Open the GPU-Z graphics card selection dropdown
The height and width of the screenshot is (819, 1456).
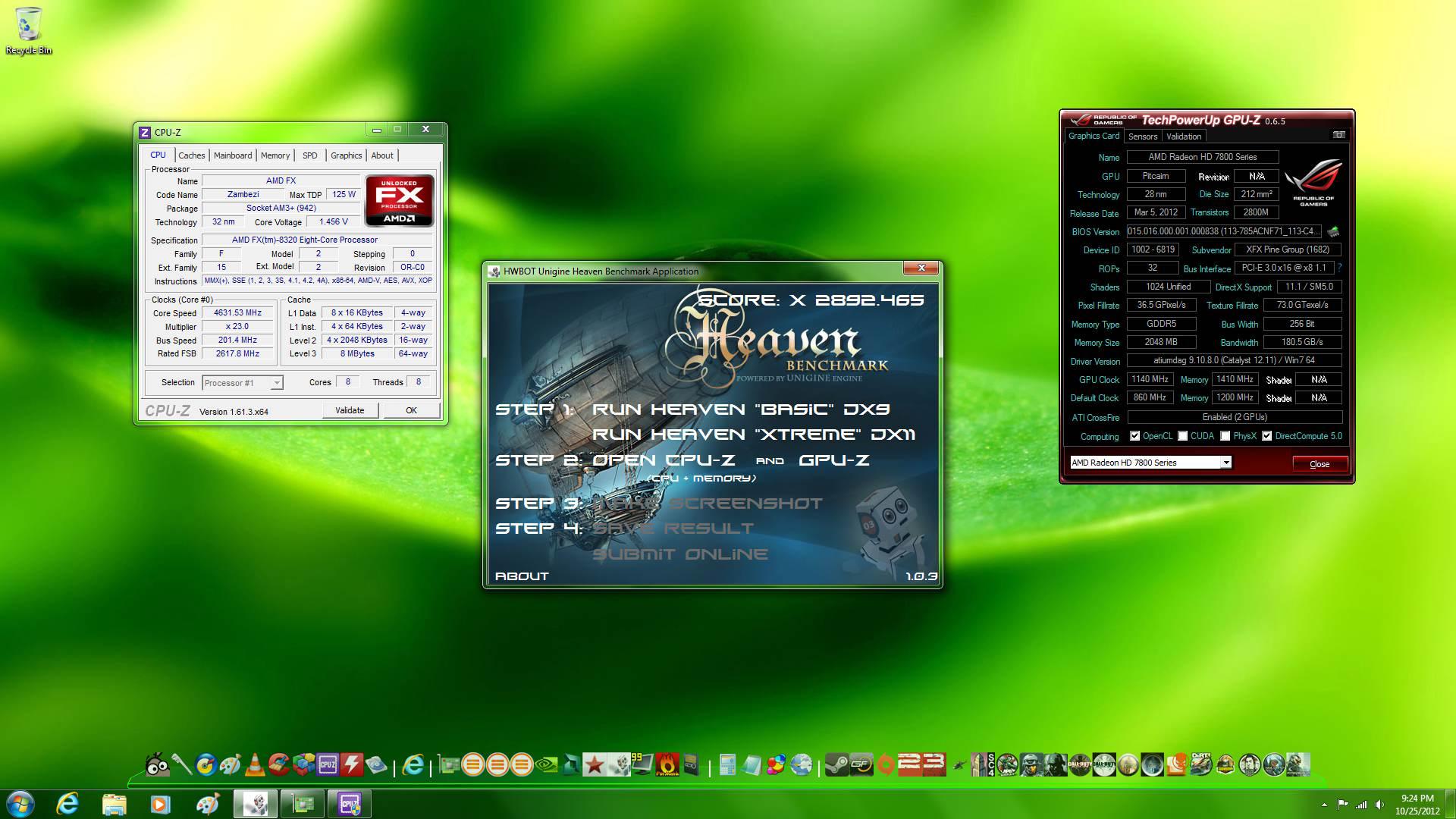1150,463
